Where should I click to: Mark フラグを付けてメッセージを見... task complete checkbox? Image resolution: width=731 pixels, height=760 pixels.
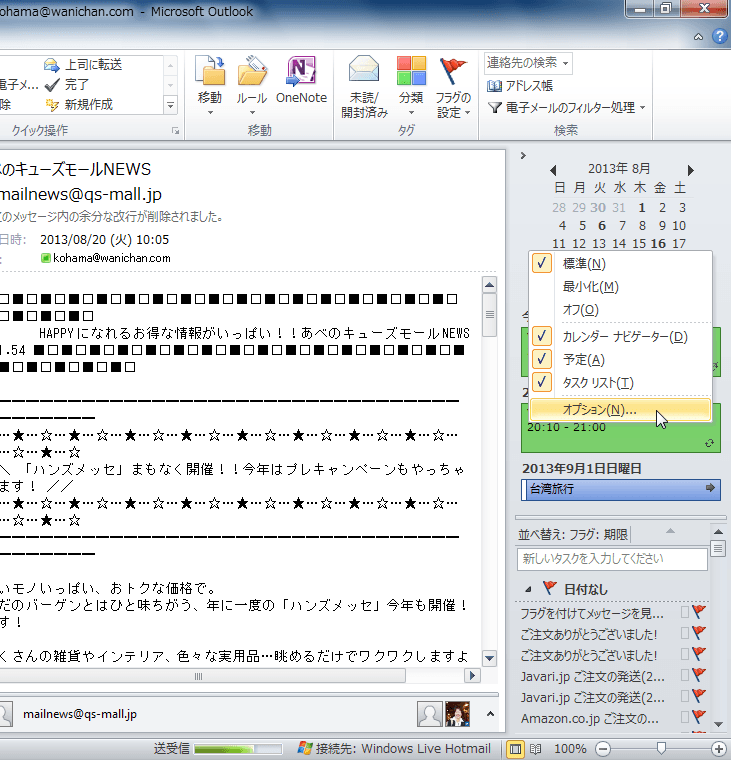[685, 612]
